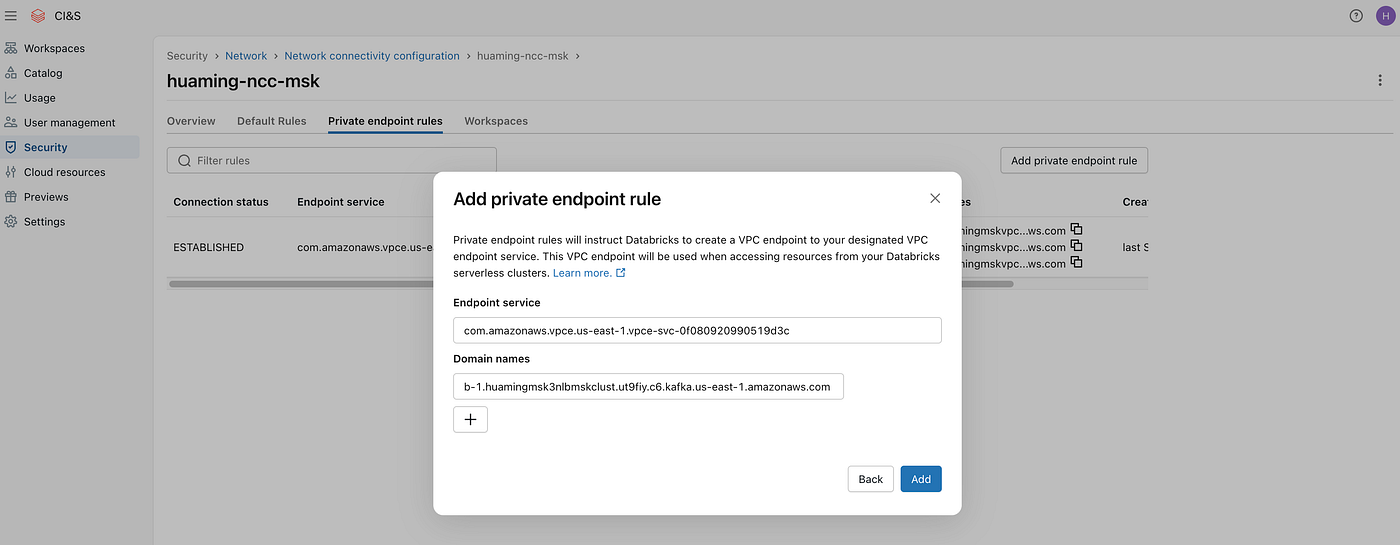Click the Cloud resources icon
Image resolution: width=1400 pixels, height=545 pixels.
click(x=11, y=172)
